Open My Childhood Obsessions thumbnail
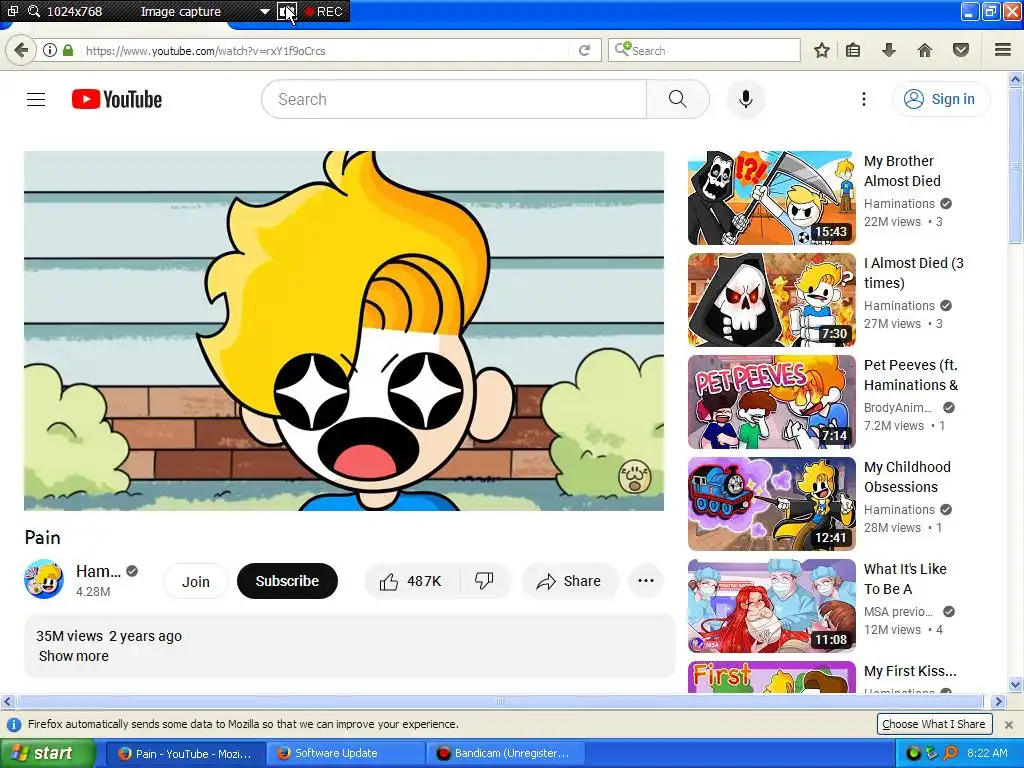This screenshot has width=1024, height=768. pyautogui.click(x=771, y=504)
